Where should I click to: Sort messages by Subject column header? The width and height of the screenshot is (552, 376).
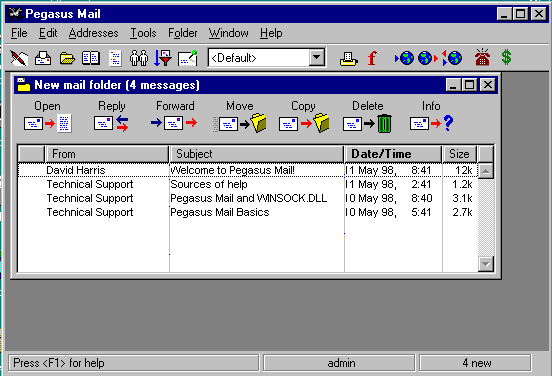point(257,154)
